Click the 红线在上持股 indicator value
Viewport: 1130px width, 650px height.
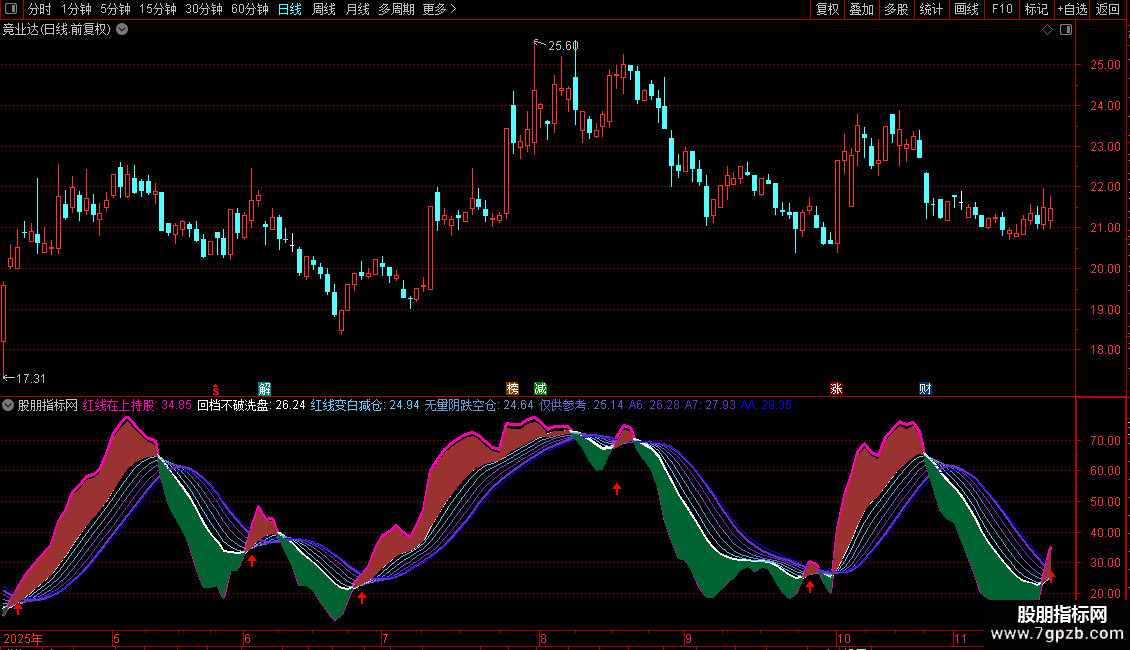coord(137,405)
